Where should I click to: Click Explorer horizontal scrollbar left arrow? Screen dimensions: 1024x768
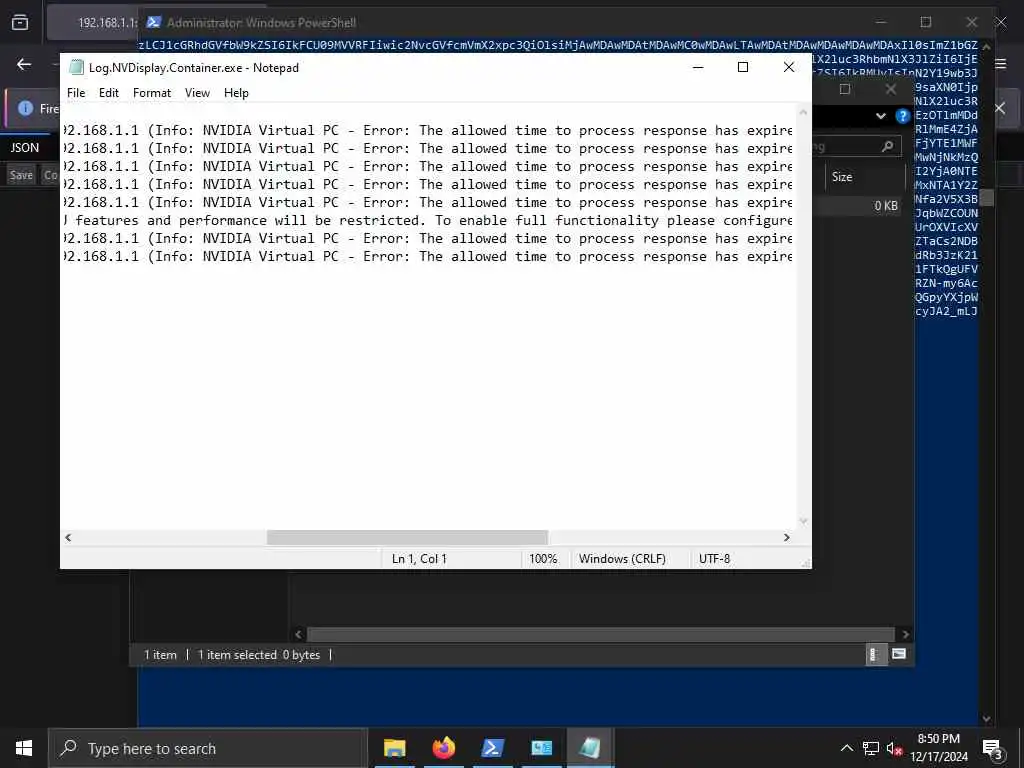click(298, 634)
